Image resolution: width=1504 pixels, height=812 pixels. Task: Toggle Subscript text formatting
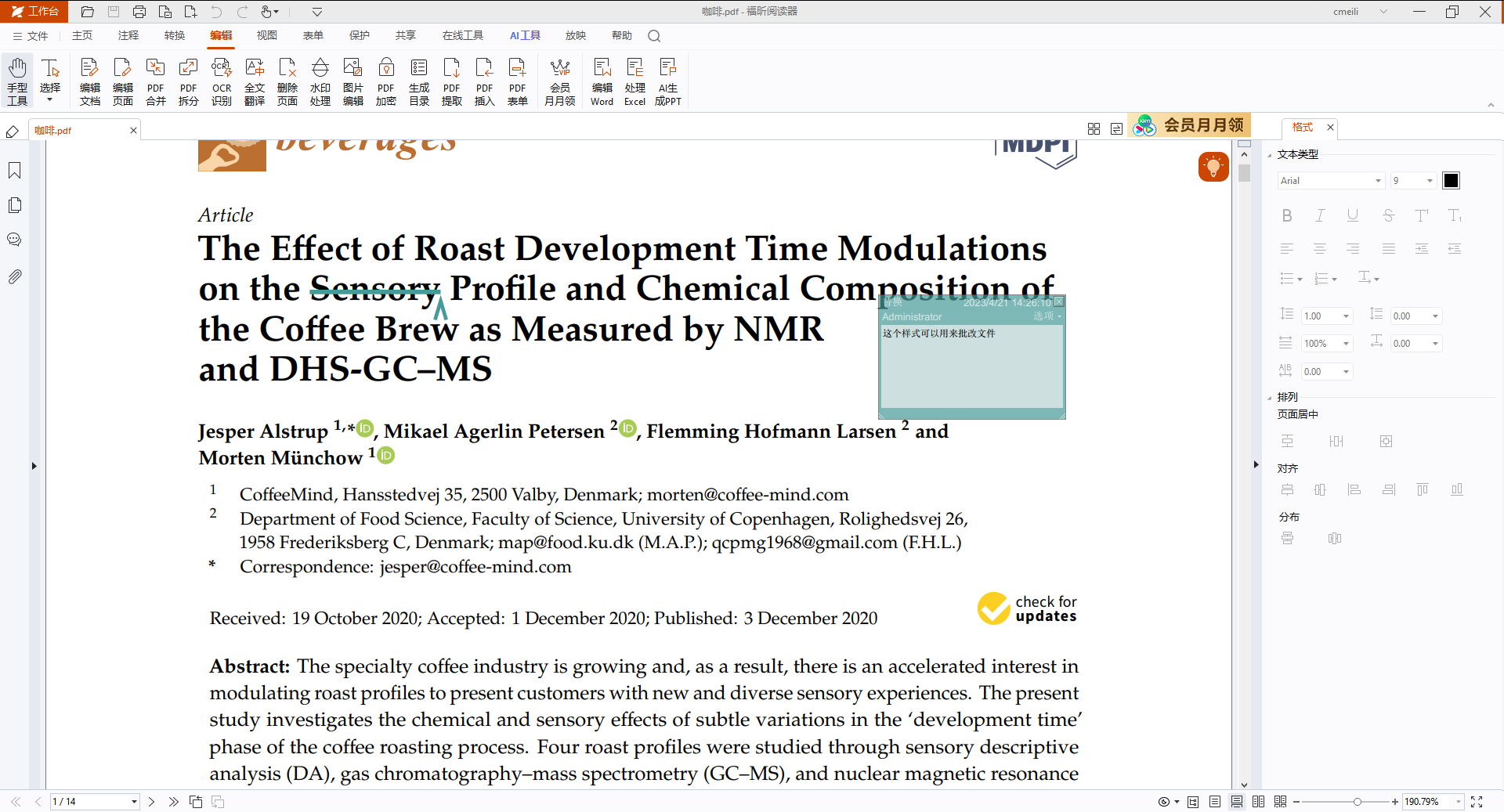pyautogui.click(x=1455, y=215)
